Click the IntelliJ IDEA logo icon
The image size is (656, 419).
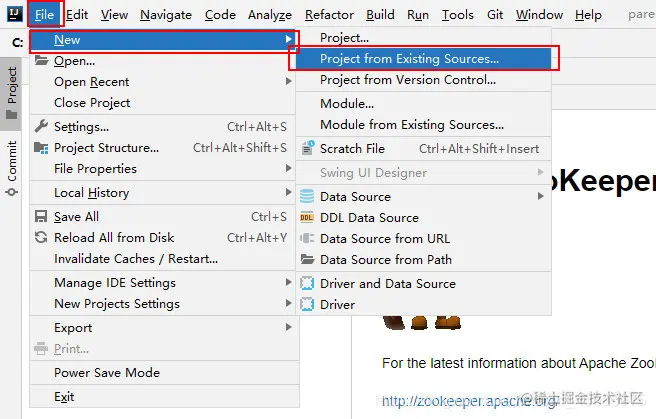point(15,14)
